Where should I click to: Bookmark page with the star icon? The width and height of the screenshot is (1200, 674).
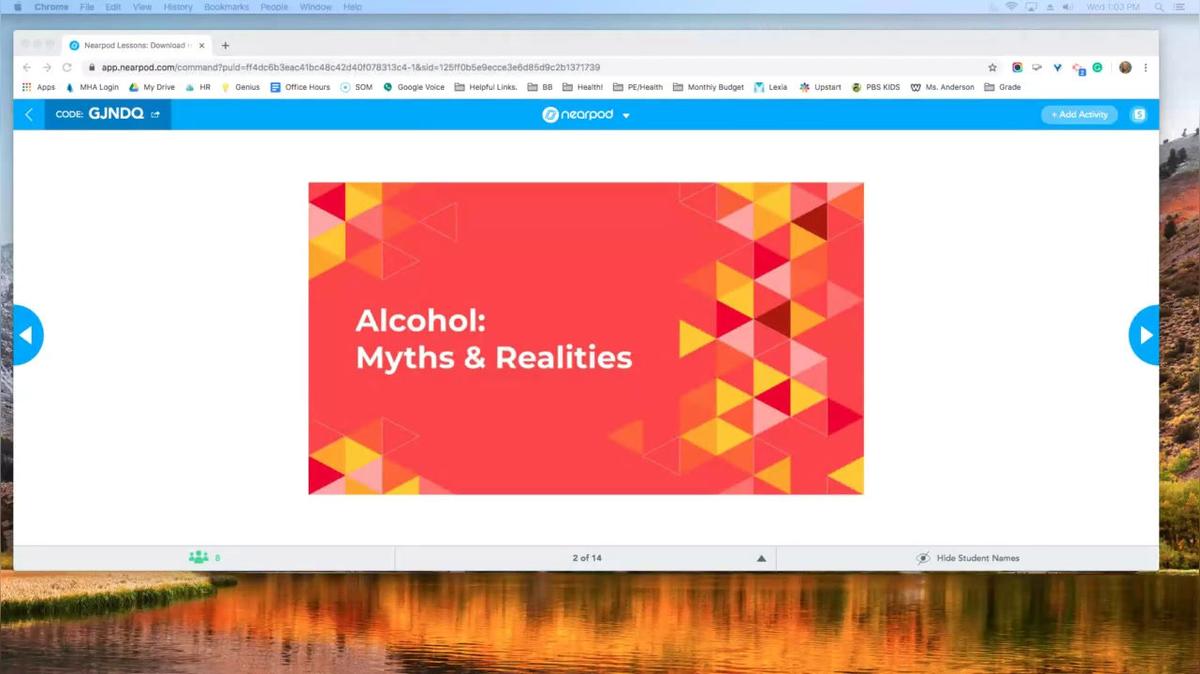[992, 68]
